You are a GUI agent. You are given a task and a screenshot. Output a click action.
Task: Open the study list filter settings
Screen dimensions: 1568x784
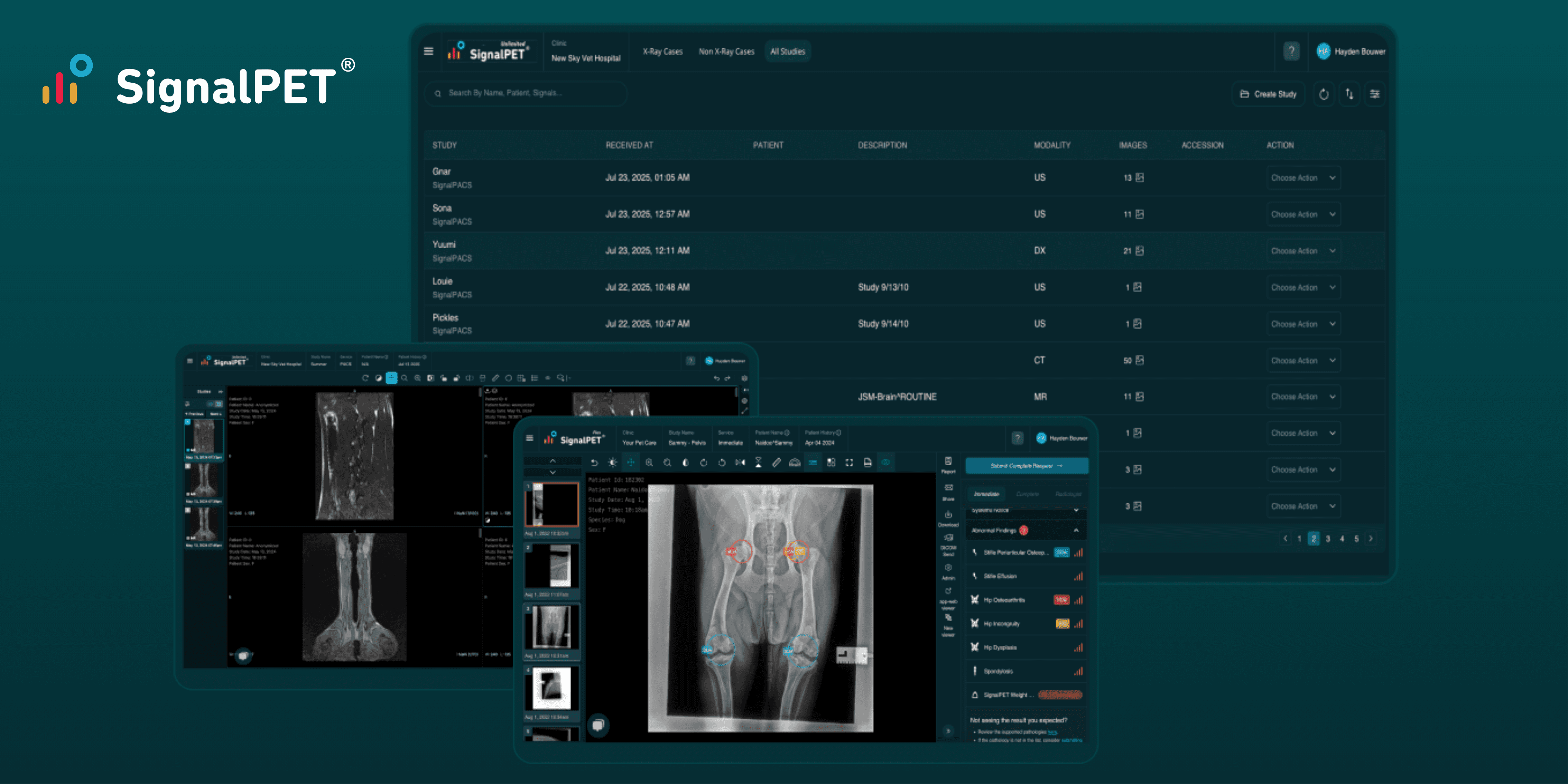pyautogui.click(x=1375, y=94)
